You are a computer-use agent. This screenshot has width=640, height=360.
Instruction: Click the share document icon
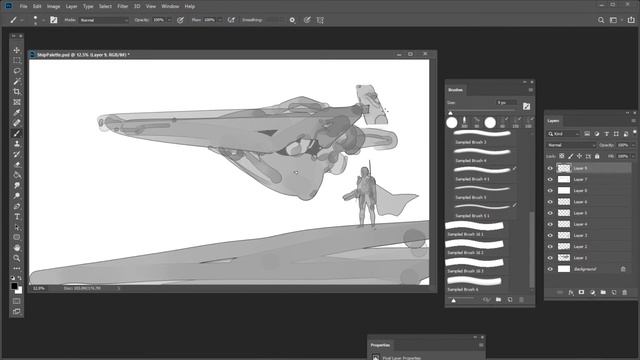pos(631,20)
